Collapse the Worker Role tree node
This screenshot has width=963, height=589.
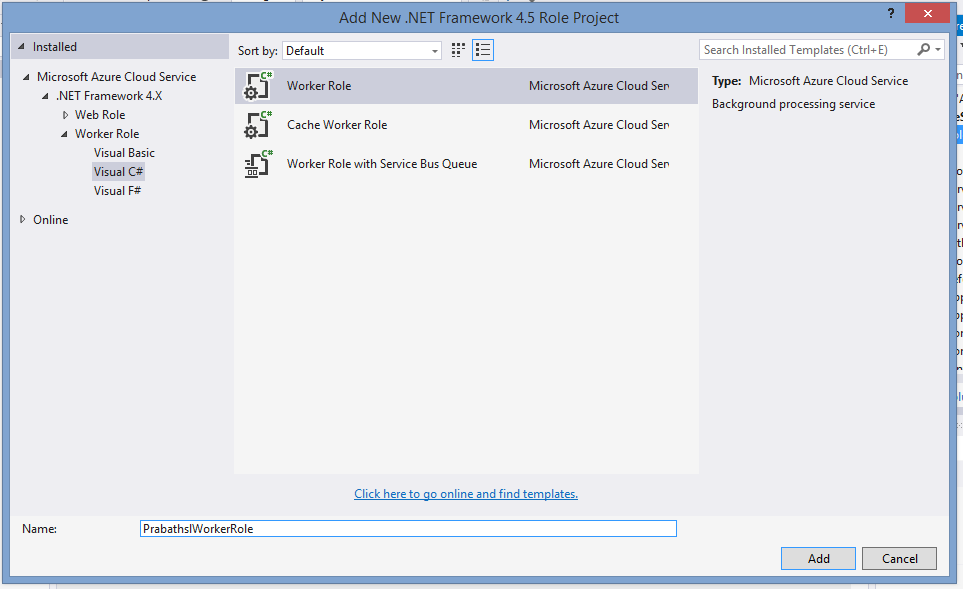[64, 134]
